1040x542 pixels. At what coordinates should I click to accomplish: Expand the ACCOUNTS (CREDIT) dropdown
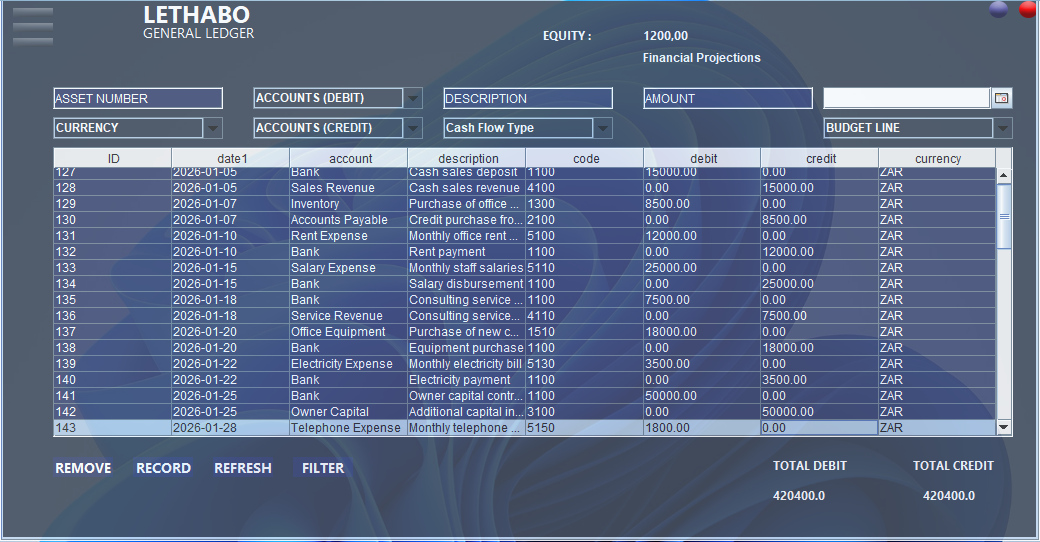(x=413, y=128)
